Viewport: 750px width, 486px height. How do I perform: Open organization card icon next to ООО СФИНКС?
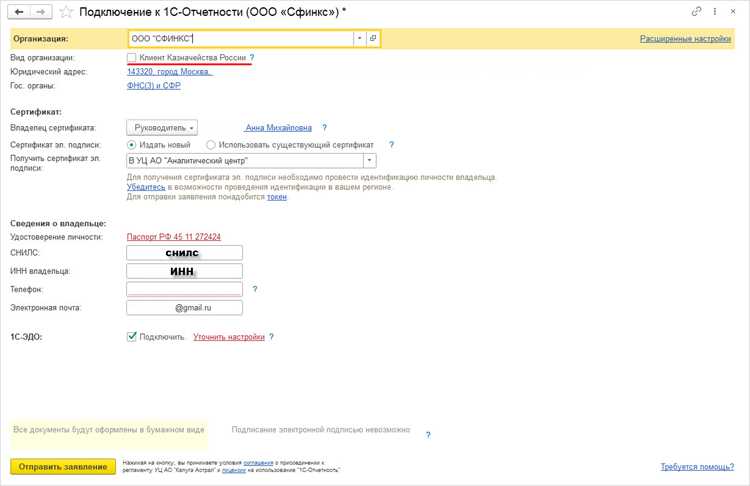[x=373, y=38]
